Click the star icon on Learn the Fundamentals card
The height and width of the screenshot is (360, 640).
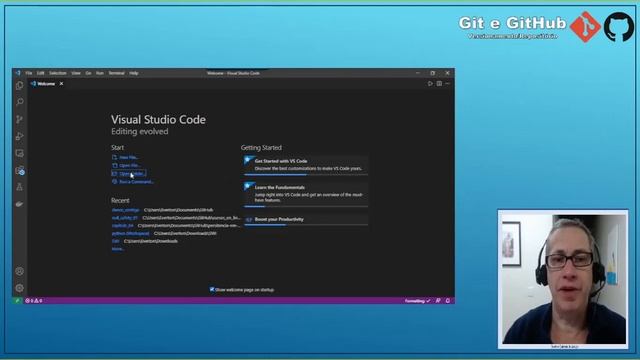(x=249, y=187)
